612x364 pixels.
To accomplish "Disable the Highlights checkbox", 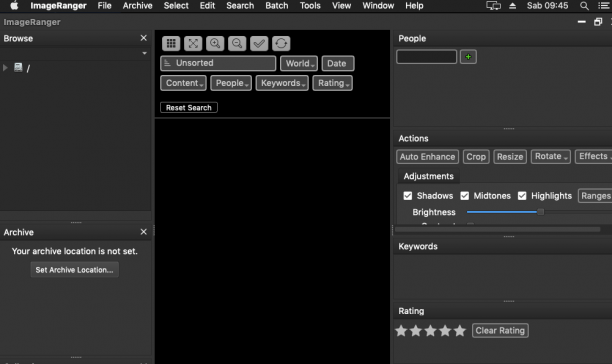I will tap(522, 196).
